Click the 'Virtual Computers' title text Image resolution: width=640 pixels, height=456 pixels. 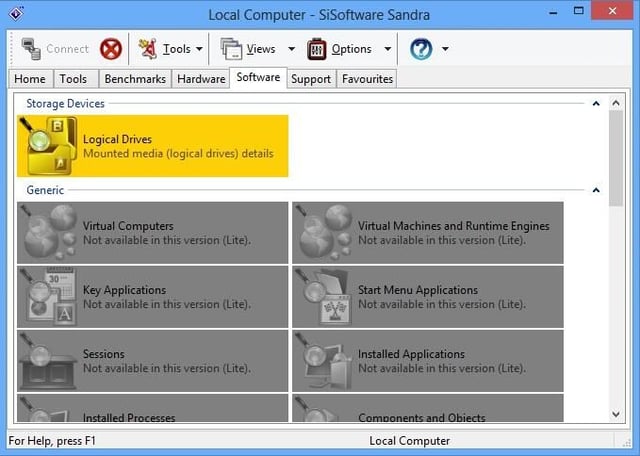pos(128,226)
